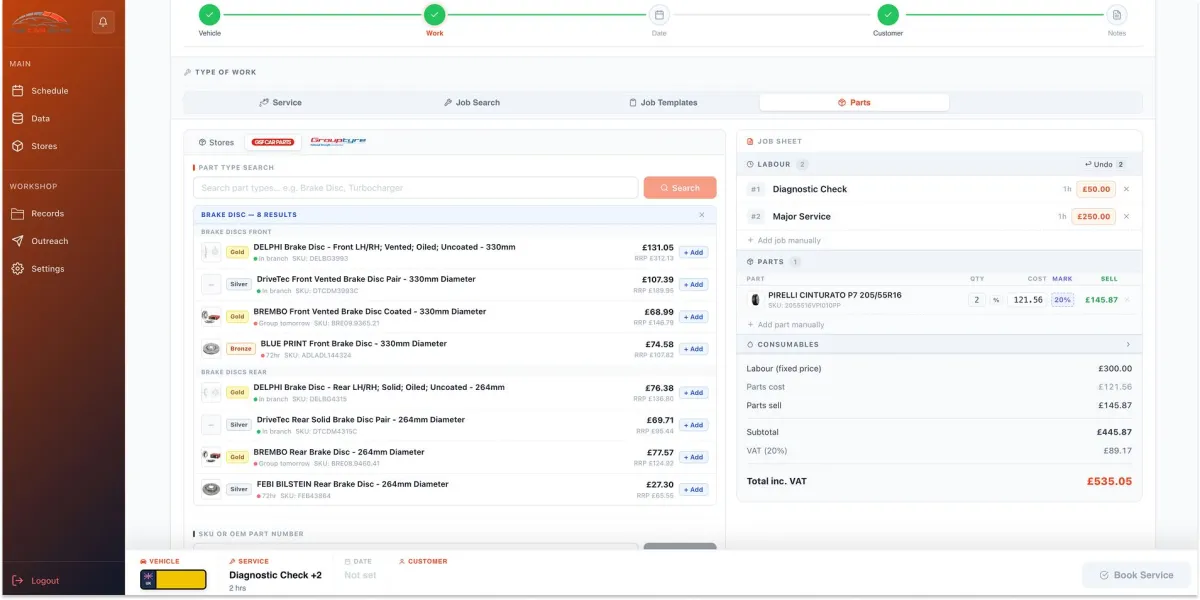The height and width of the screenshot is (600, 1200).
Task: Click the Gold badge on DELPHI front disc
Action: [x=237, y=252]
